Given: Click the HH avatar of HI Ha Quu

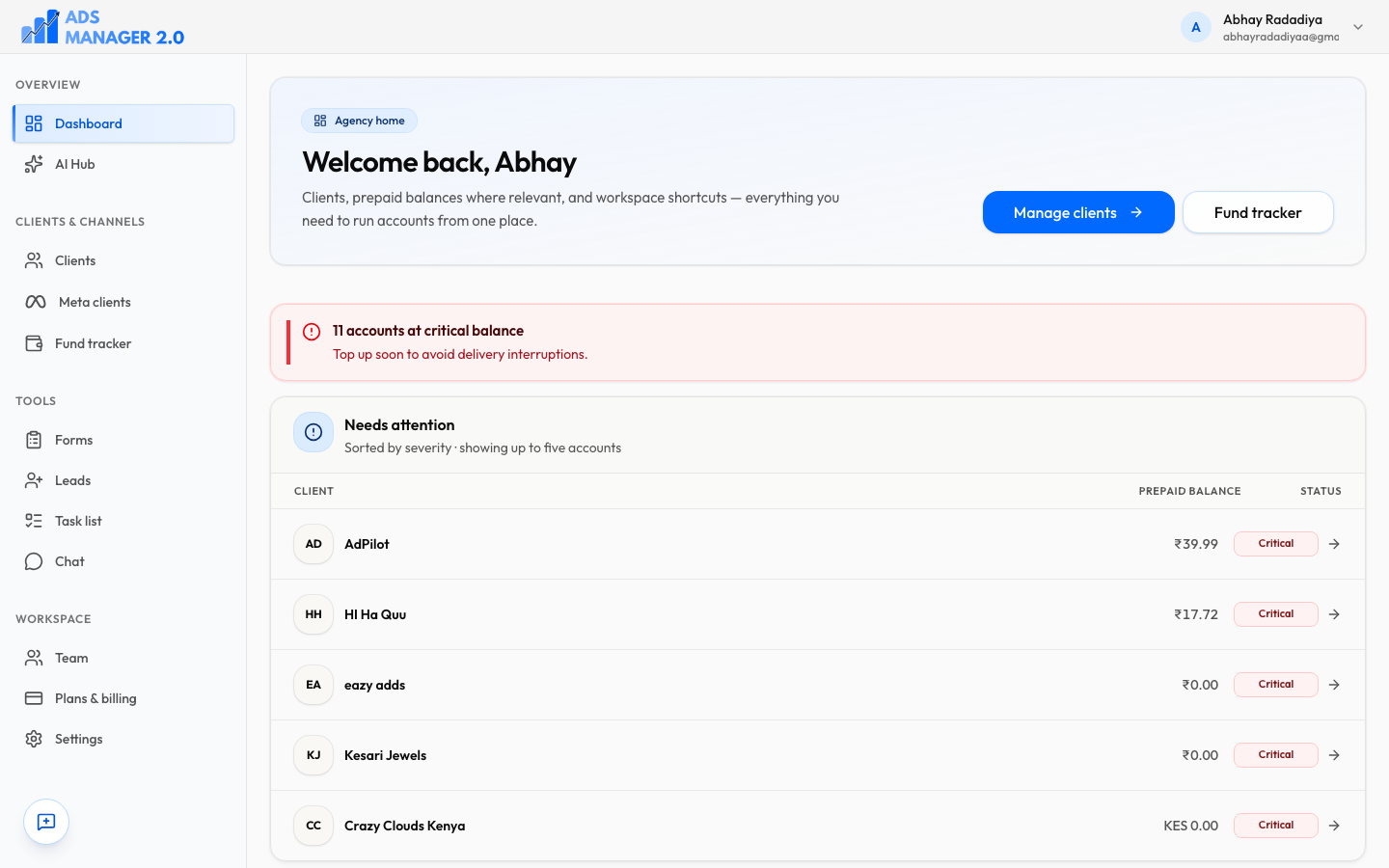Looking at the screenshot, I should (313, 614).
